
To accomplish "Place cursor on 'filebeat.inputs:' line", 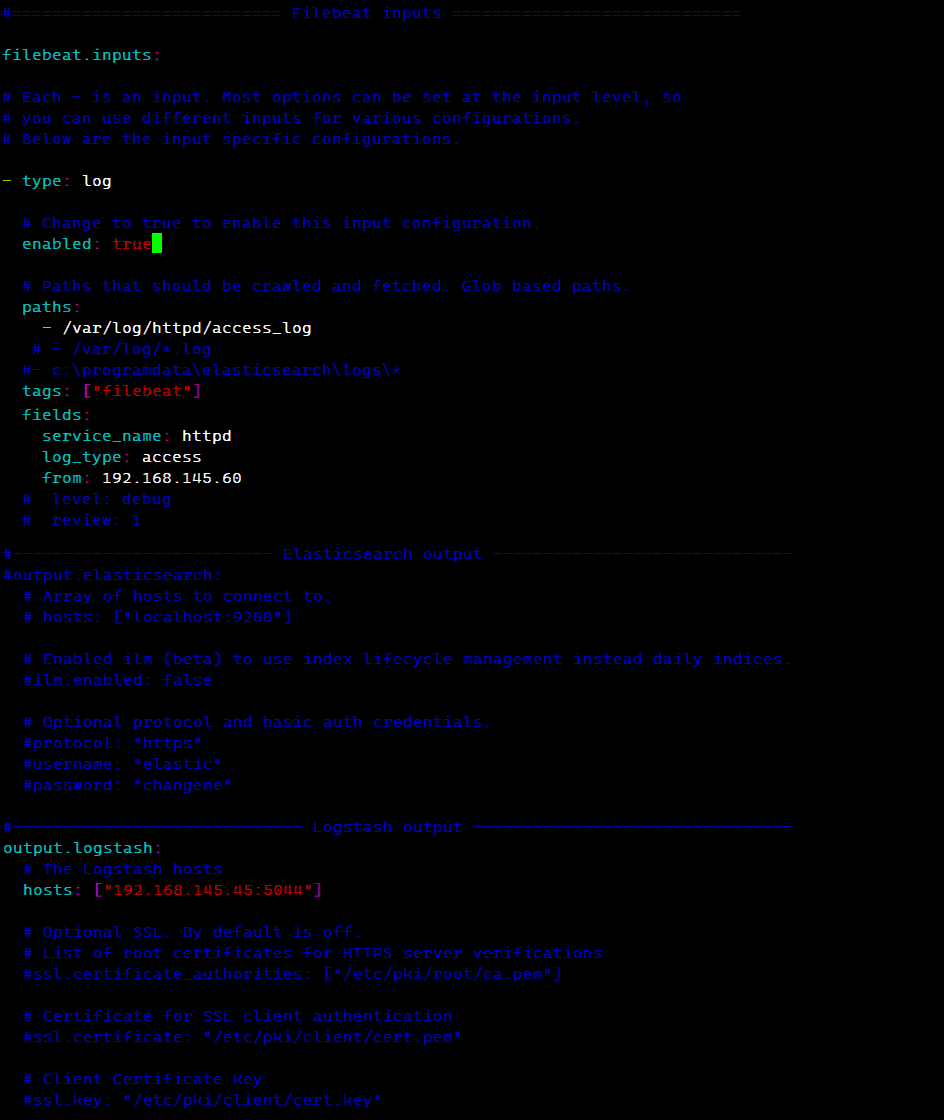I will 81,55.
